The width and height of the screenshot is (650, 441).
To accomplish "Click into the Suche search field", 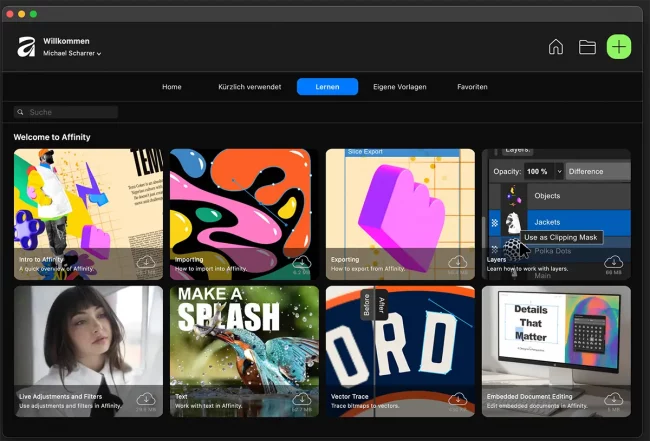I will coord(66,112).
